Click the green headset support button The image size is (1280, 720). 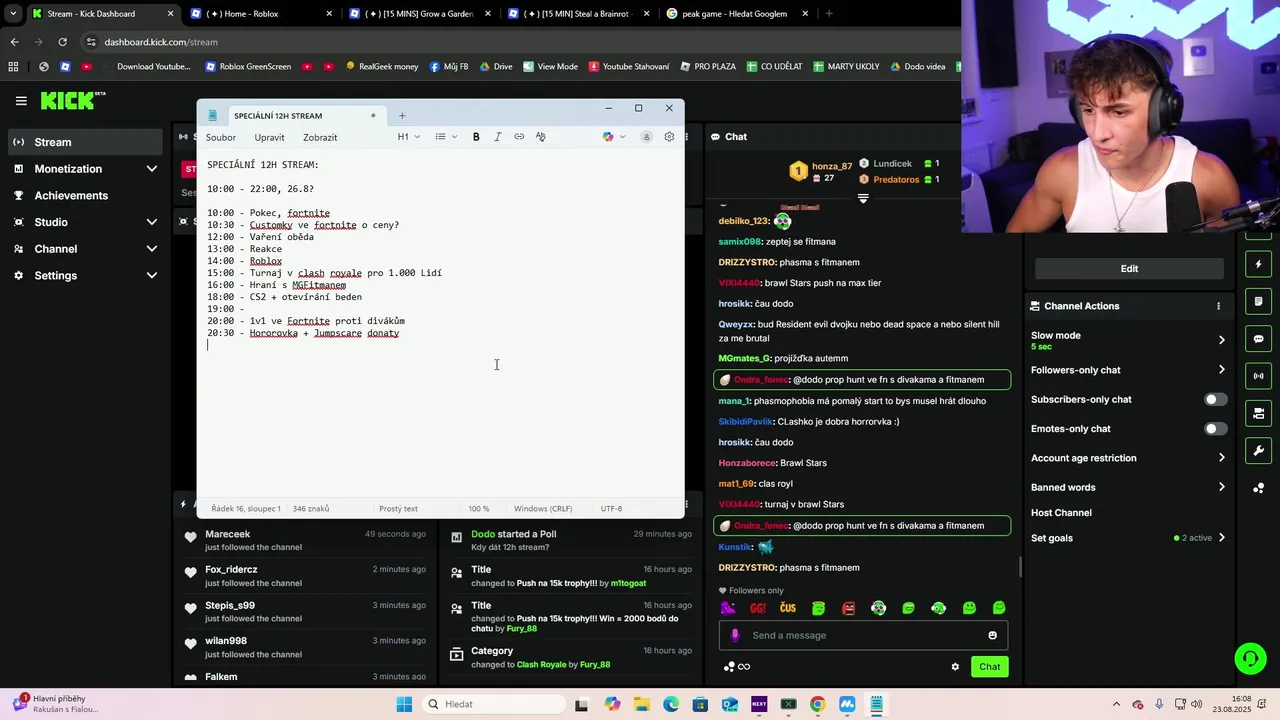(1250, 658)
